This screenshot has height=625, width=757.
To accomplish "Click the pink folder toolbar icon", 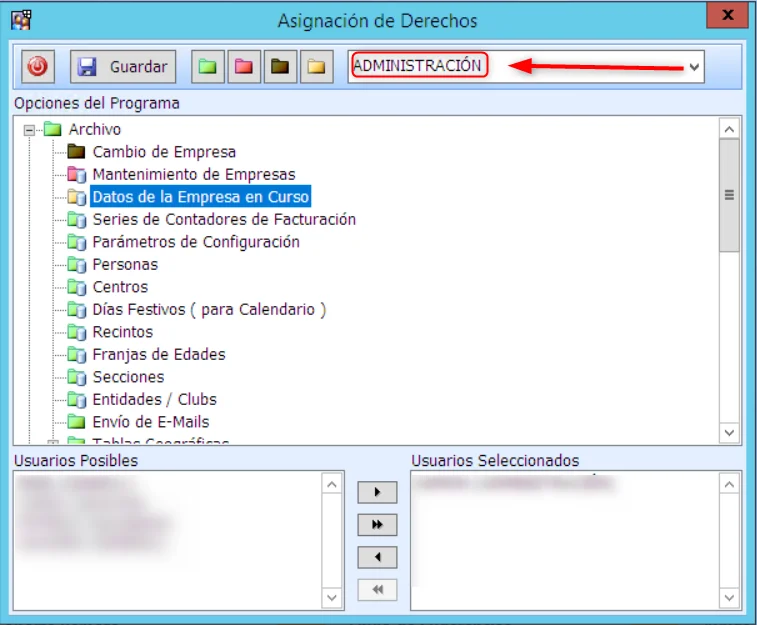I will point(243,67).
